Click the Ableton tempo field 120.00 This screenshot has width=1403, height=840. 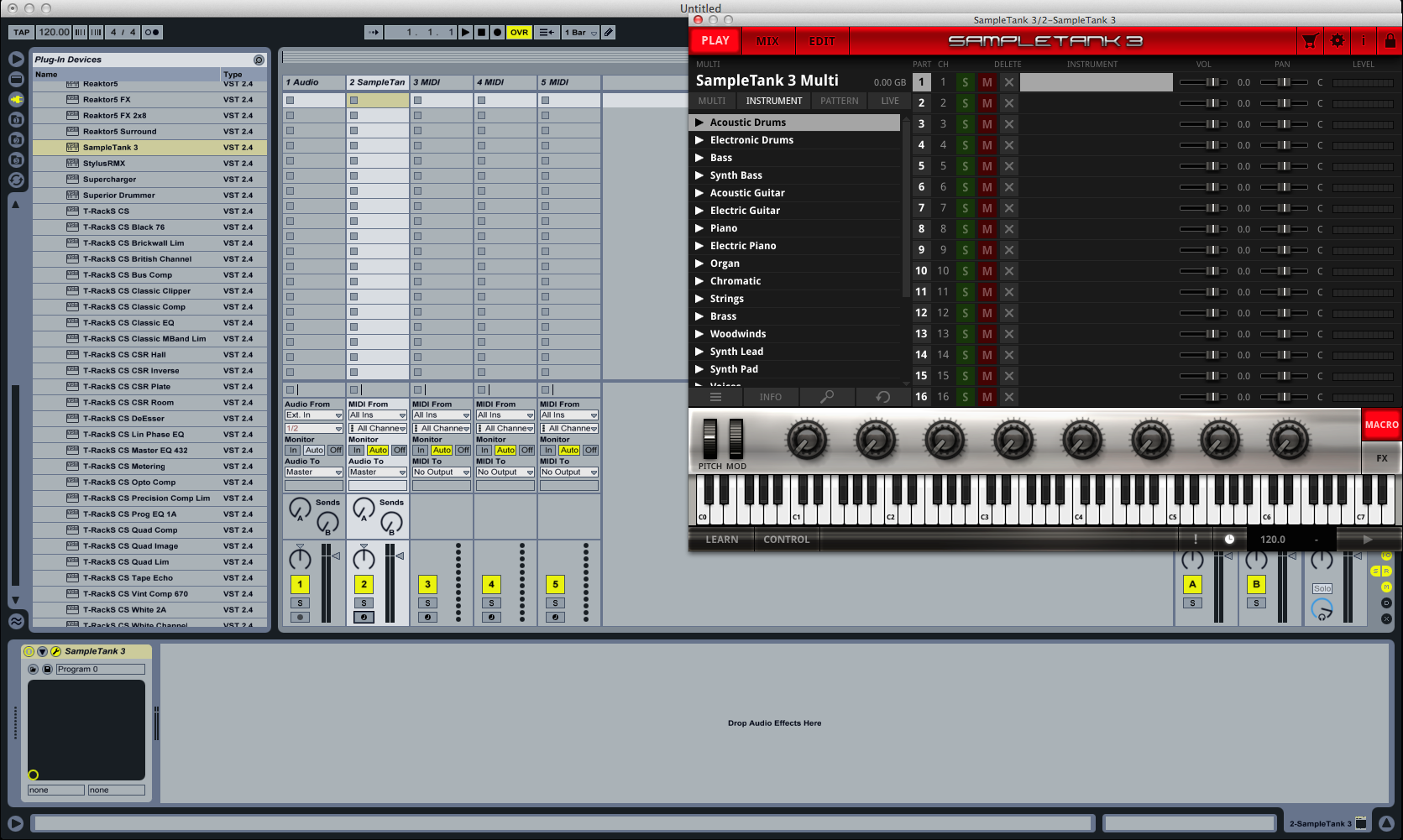pyautogui.click(x=54, y=32)
